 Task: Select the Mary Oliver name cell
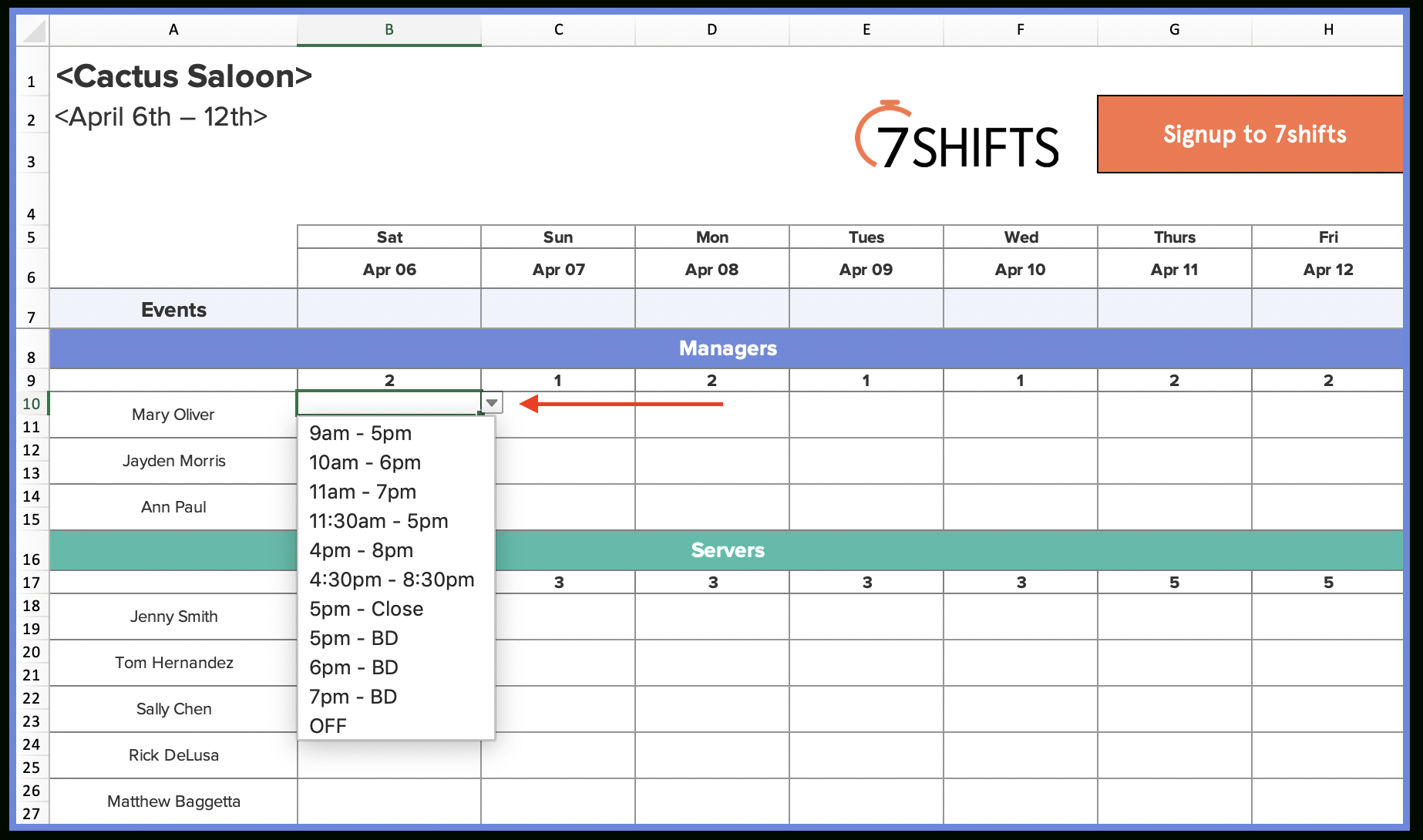173,415
